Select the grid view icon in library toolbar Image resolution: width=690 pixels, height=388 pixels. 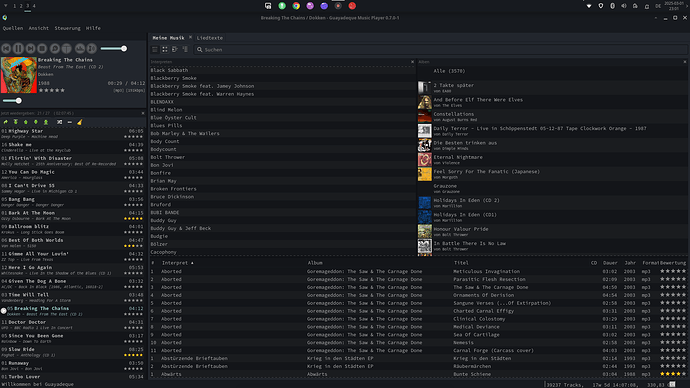165,49
